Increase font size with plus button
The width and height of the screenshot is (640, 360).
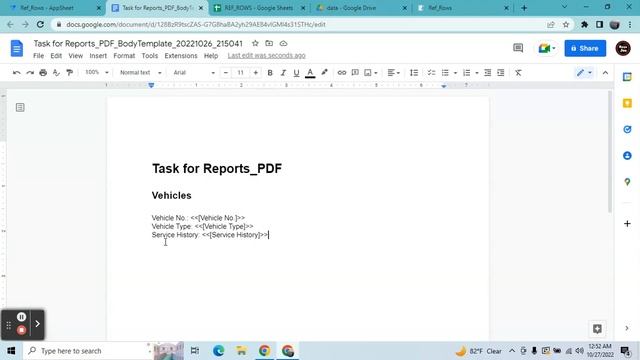pyautogui.click(x=256, y=73)
